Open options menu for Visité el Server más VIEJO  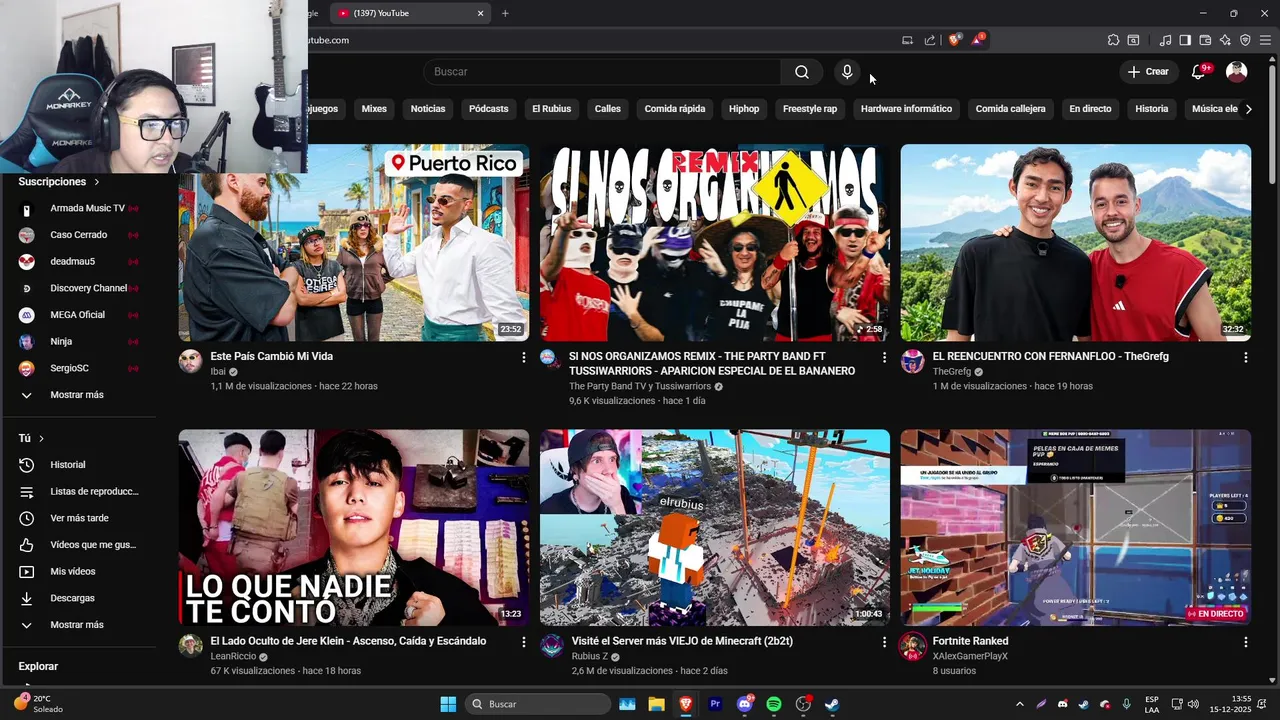(x=884, y=642)
